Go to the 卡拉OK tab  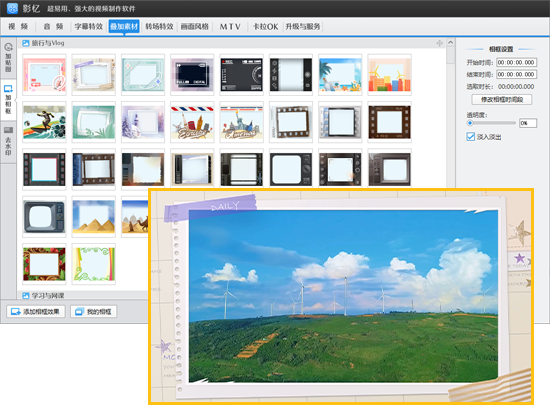[266, 27]
